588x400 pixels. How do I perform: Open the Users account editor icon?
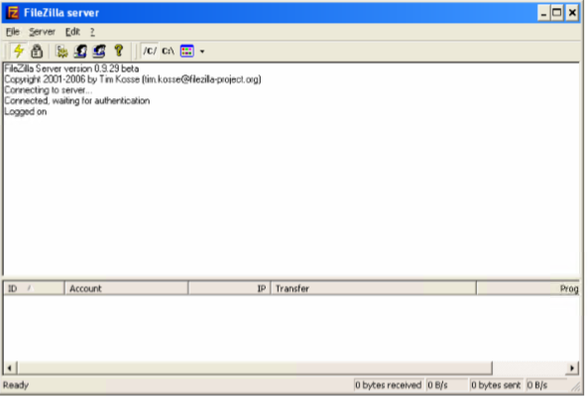80,51
